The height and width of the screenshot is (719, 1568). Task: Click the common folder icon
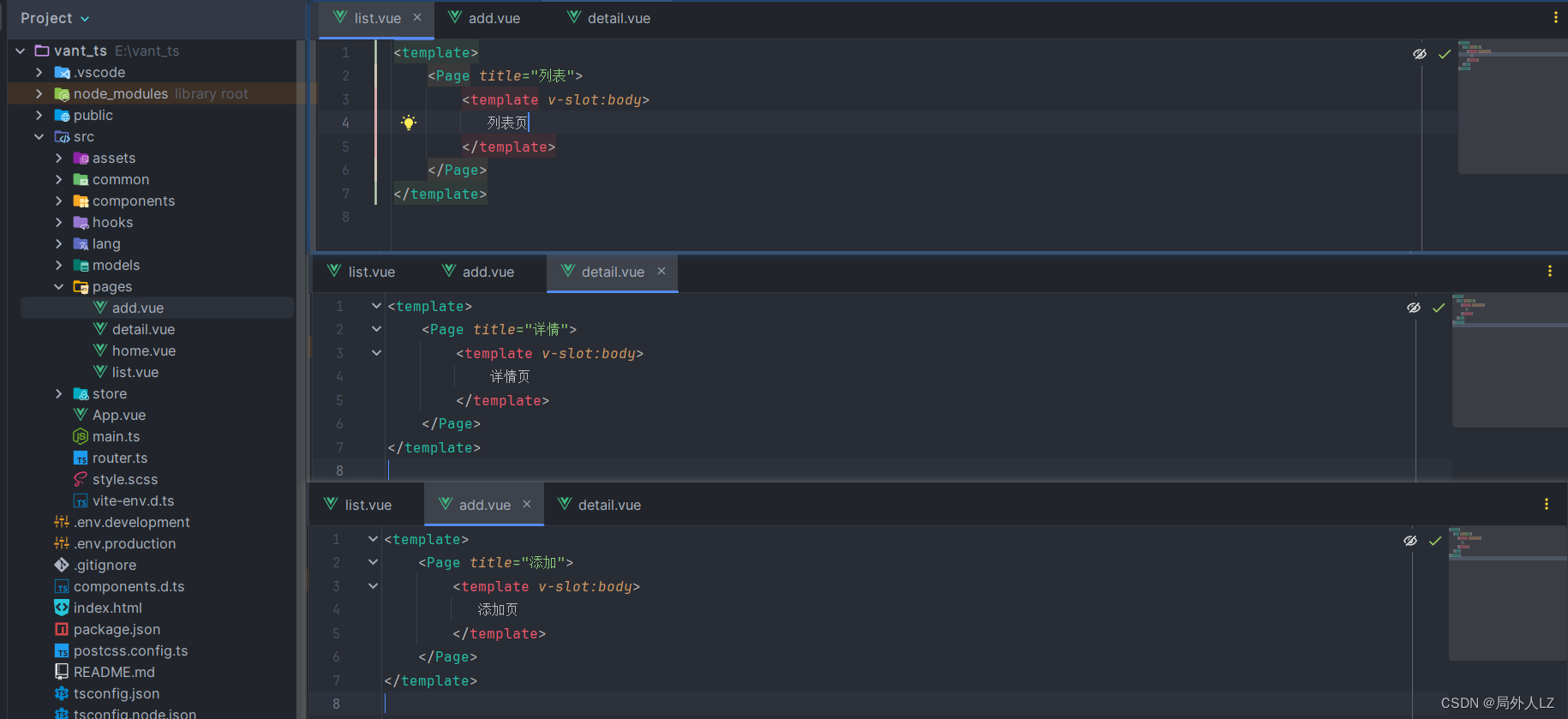[x=81, y=179]
